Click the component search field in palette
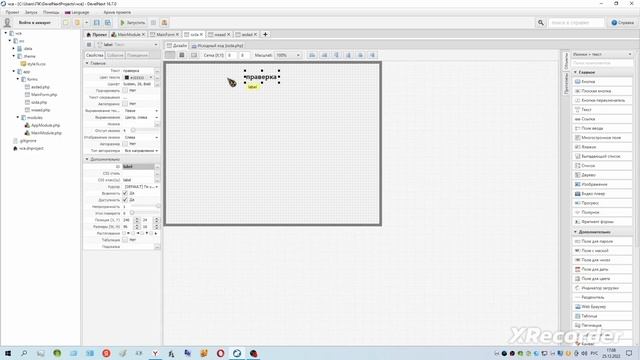 (x=602, y=63)
